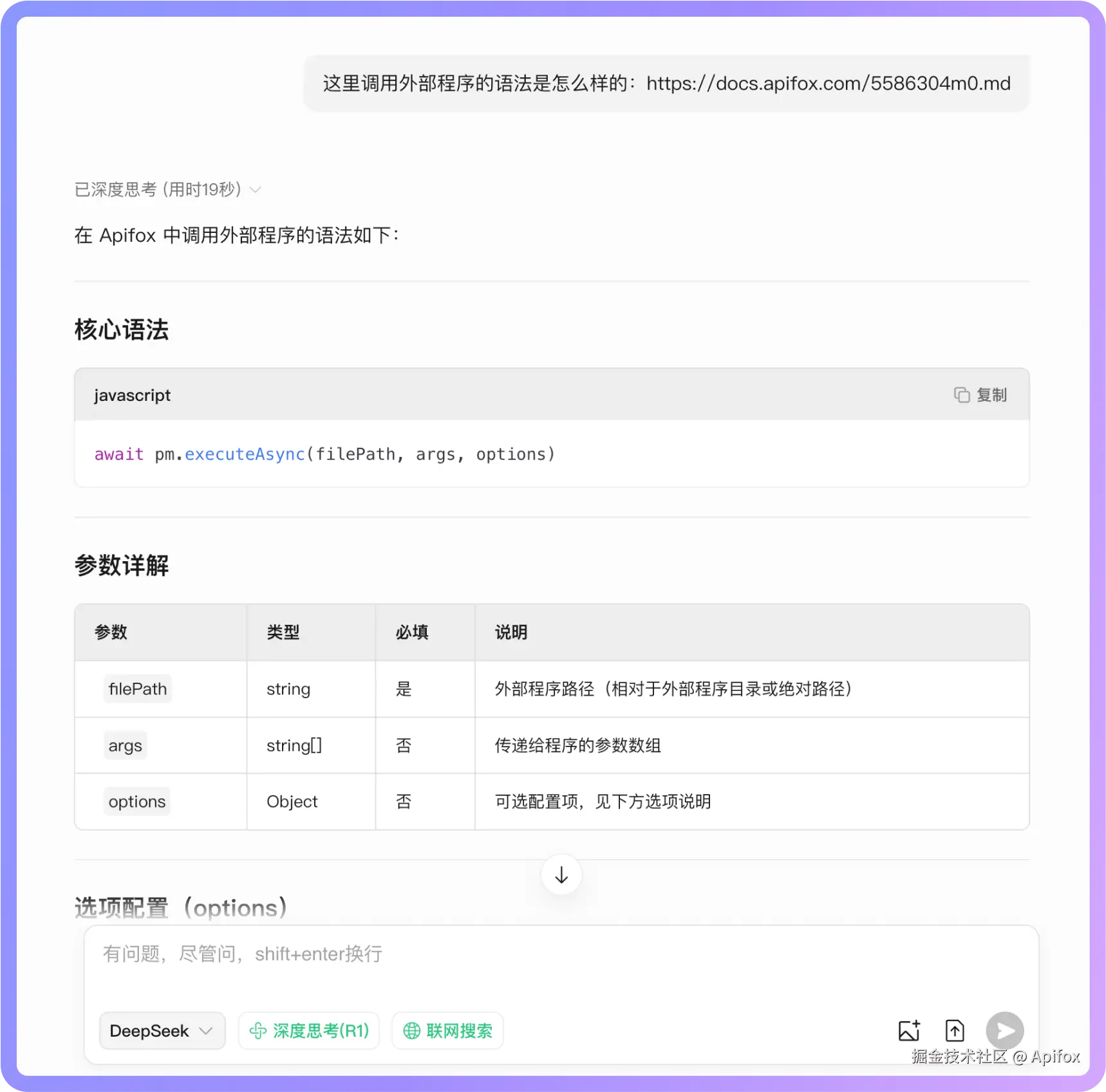
Task: Click the javascript language label
Action: click(x=132, y=395)
